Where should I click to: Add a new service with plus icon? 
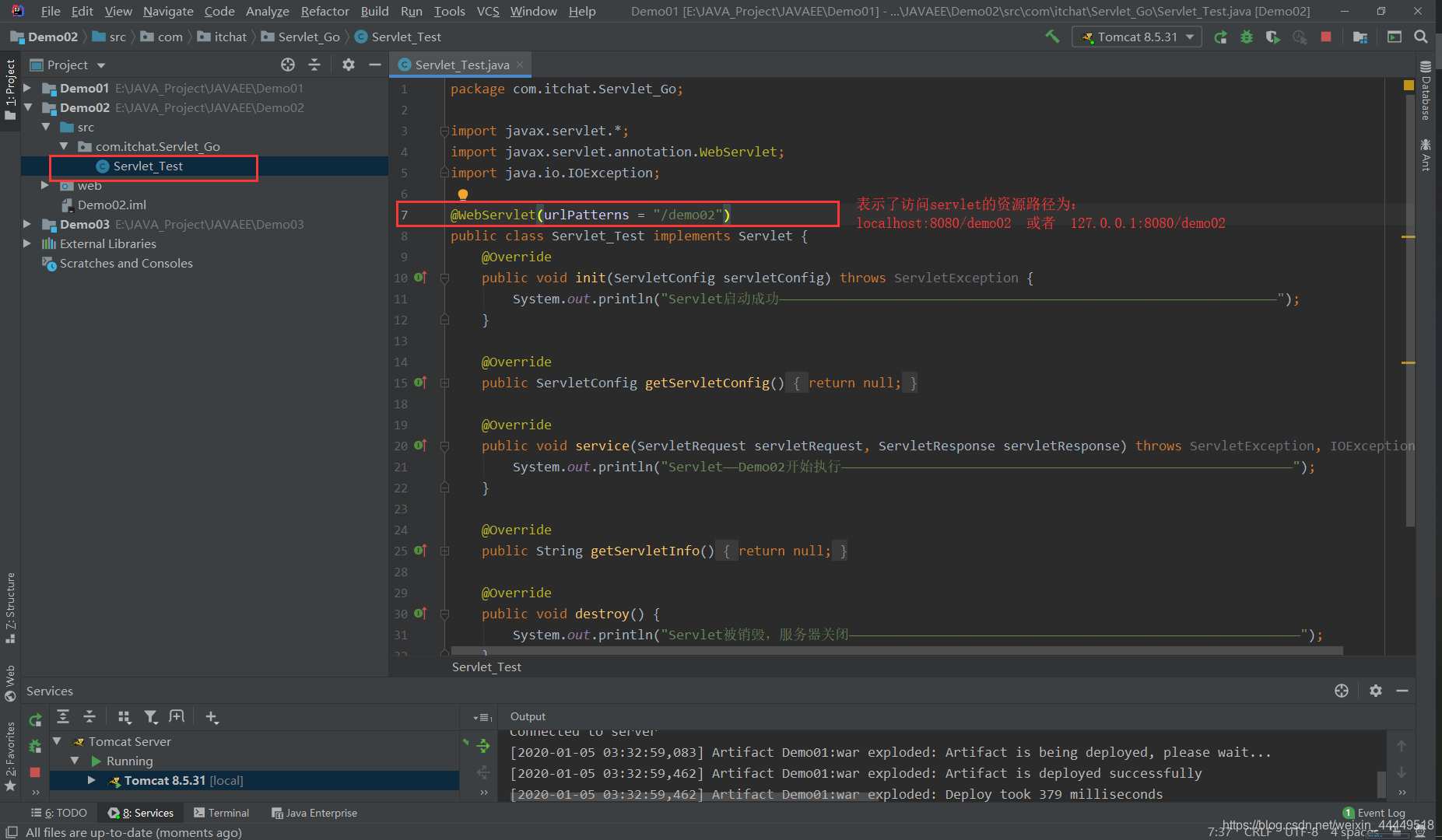click(x=212, y=716)
